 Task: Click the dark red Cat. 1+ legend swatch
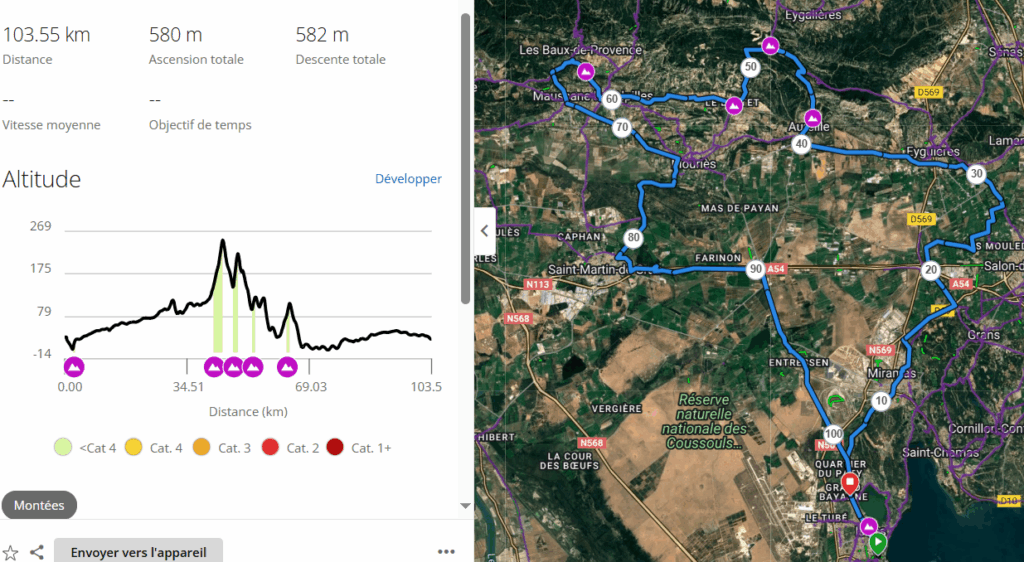click(x=334, y=448)
